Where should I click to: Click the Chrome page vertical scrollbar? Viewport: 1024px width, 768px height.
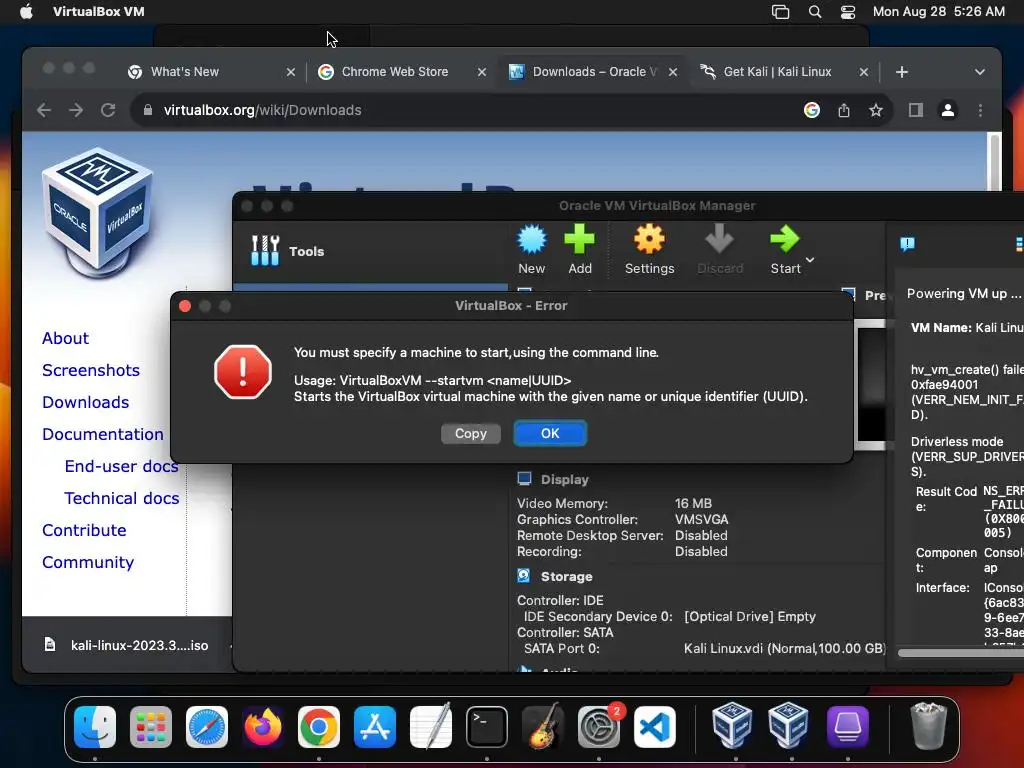click(x=994, y=161)
